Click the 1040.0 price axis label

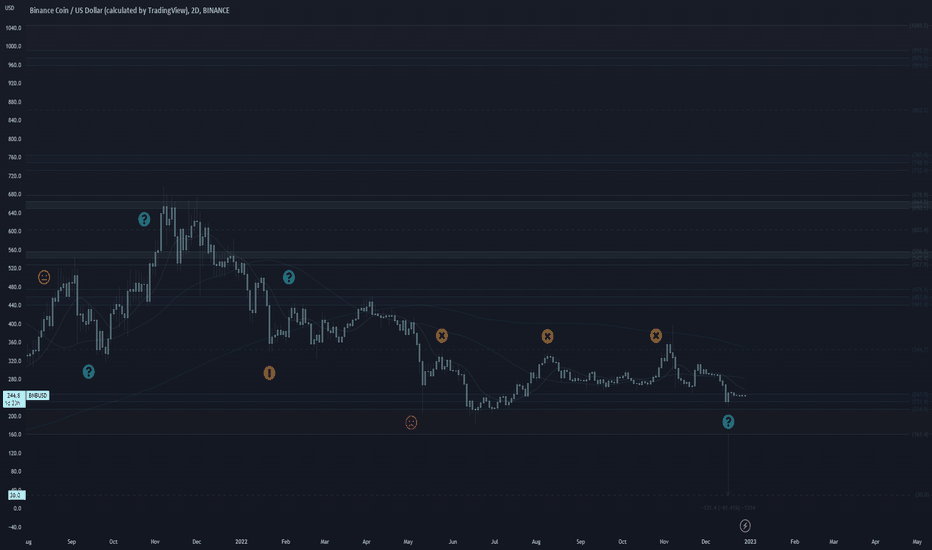click(14, 28)
